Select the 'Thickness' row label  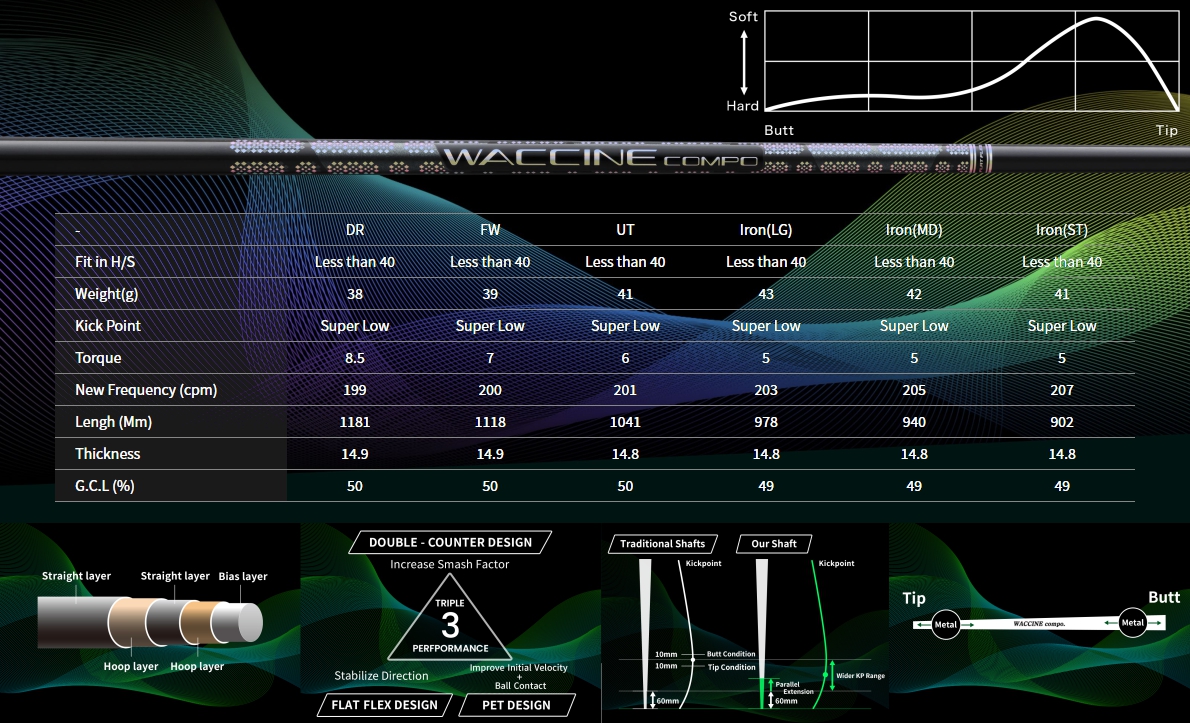tap(107, 454)
